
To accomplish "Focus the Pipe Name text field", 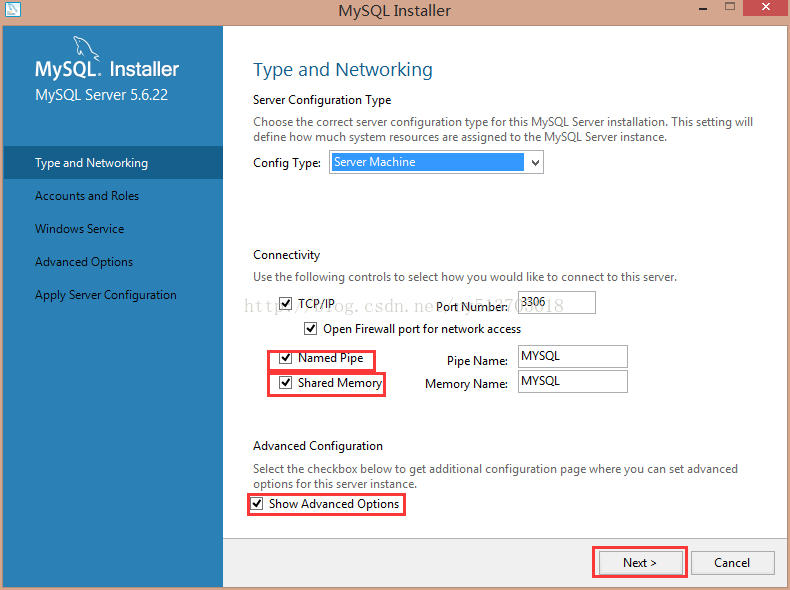I will point(572,357).
